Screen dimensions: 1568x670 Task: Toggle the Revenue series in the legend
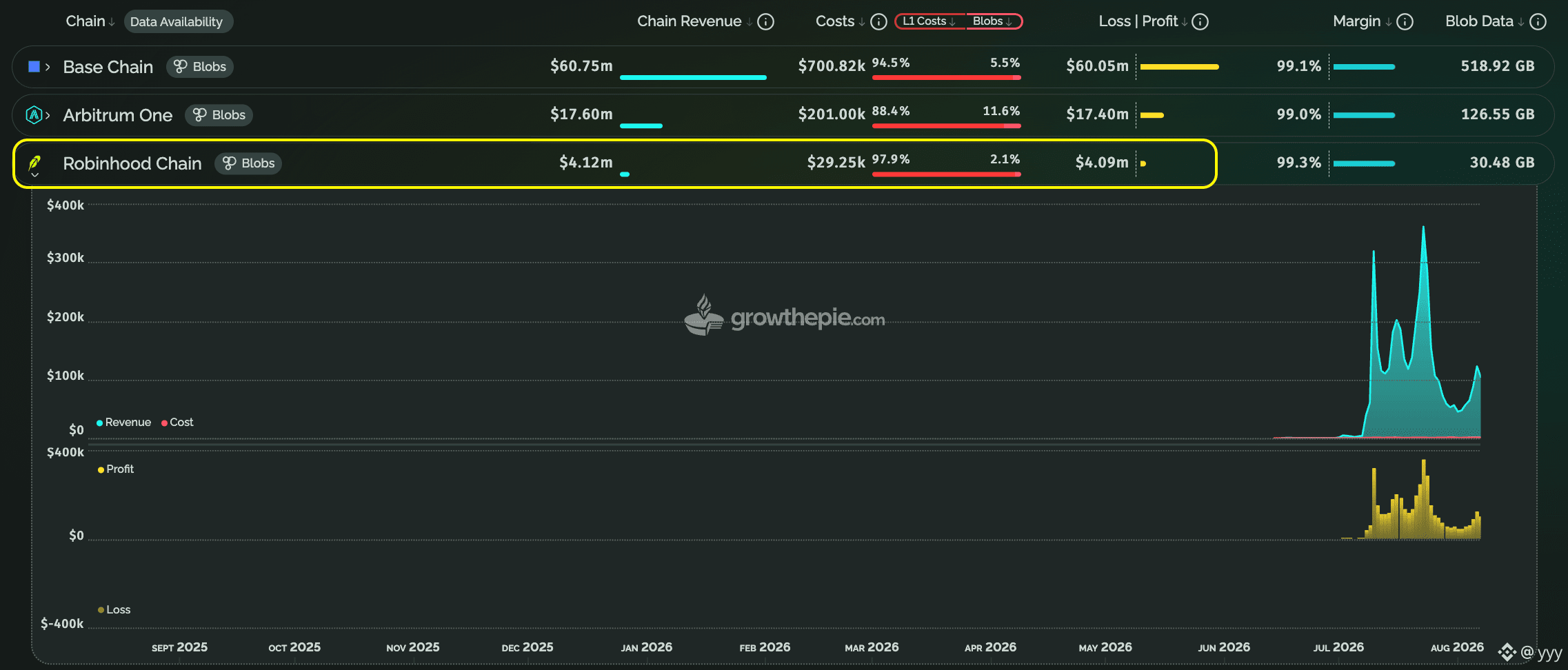pos(124,423)
